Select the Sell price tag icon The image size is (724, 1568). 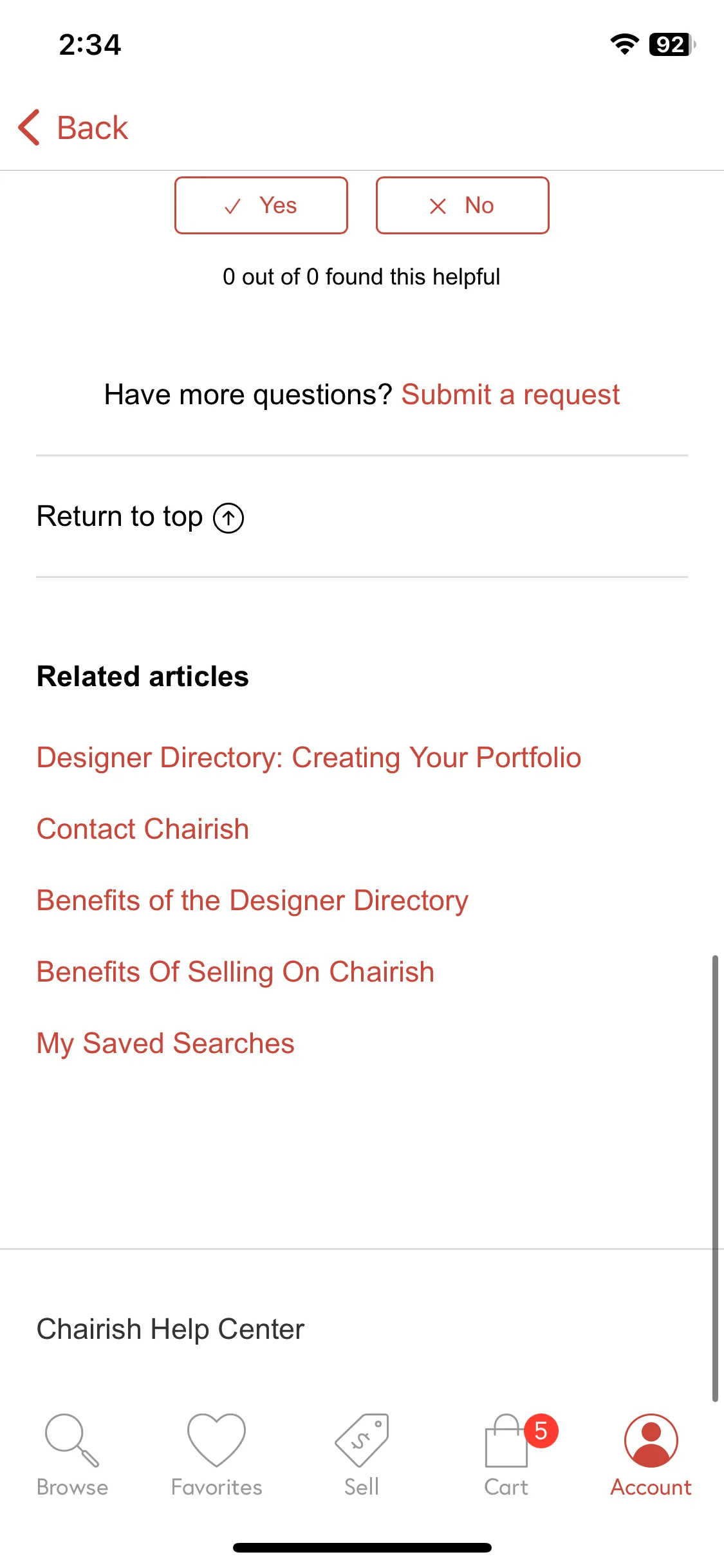[x=362, y=1441]
